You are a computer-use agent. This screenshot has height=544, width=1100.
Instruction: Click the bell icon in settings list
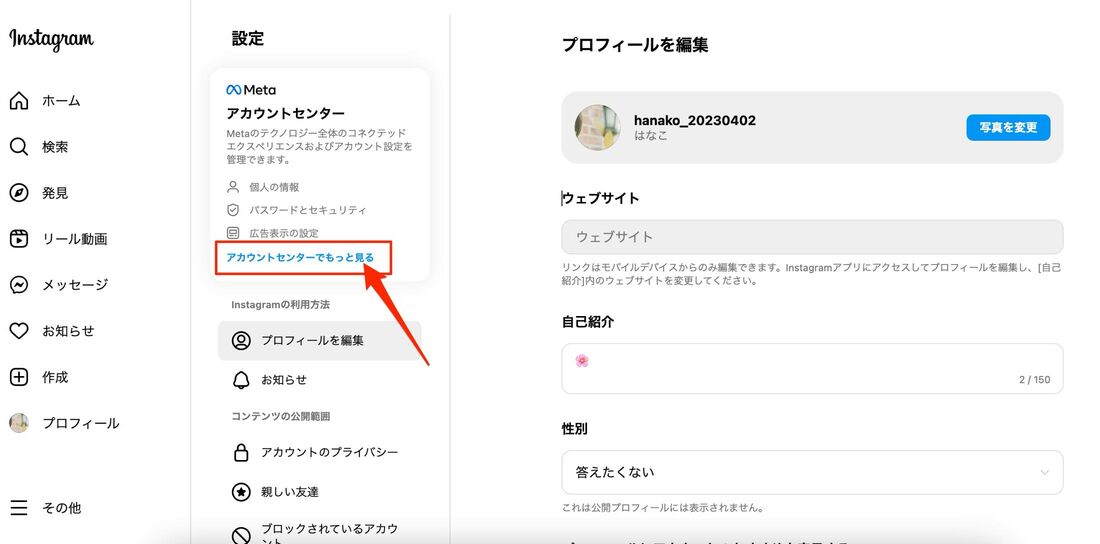pyautogui.click(x=241, y=380)
